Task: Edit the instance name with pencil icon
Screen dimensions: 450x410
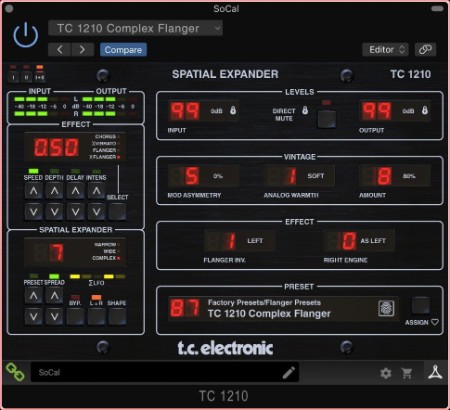Action: click(289, 373)
